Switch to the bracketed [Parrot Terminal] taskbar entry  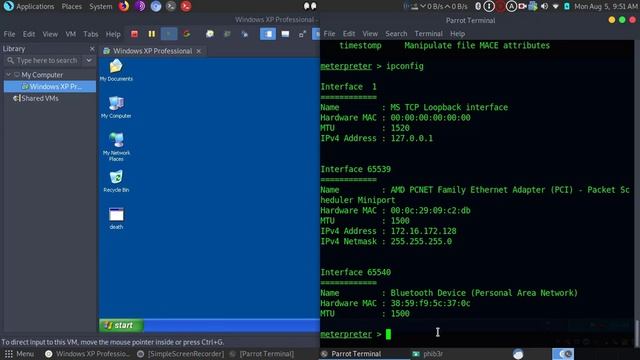pyautogui.click(x=262, y=354)
